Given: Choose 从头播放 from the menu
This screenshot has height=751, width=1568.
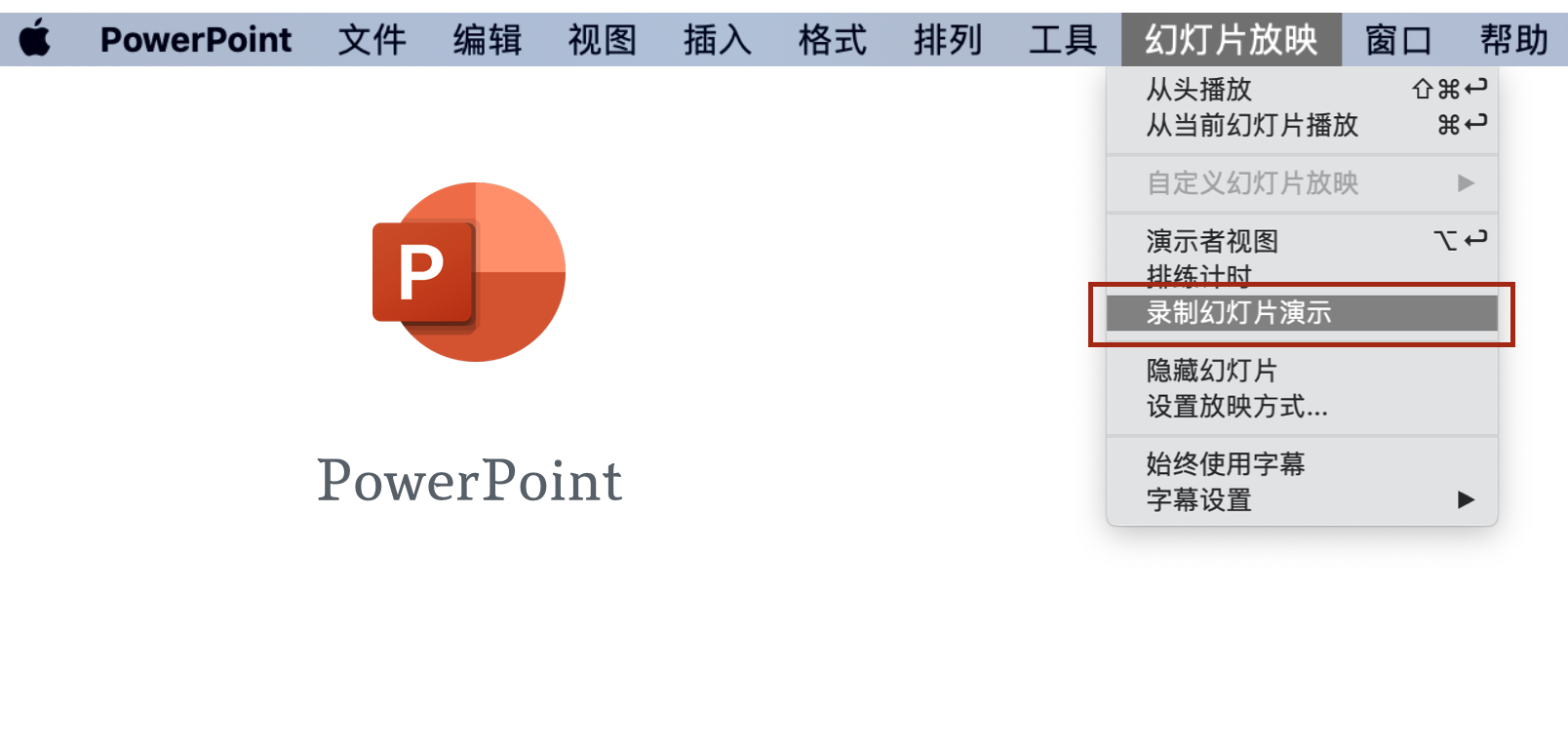Looking at the screenshot, I should tap(1302, 90).
